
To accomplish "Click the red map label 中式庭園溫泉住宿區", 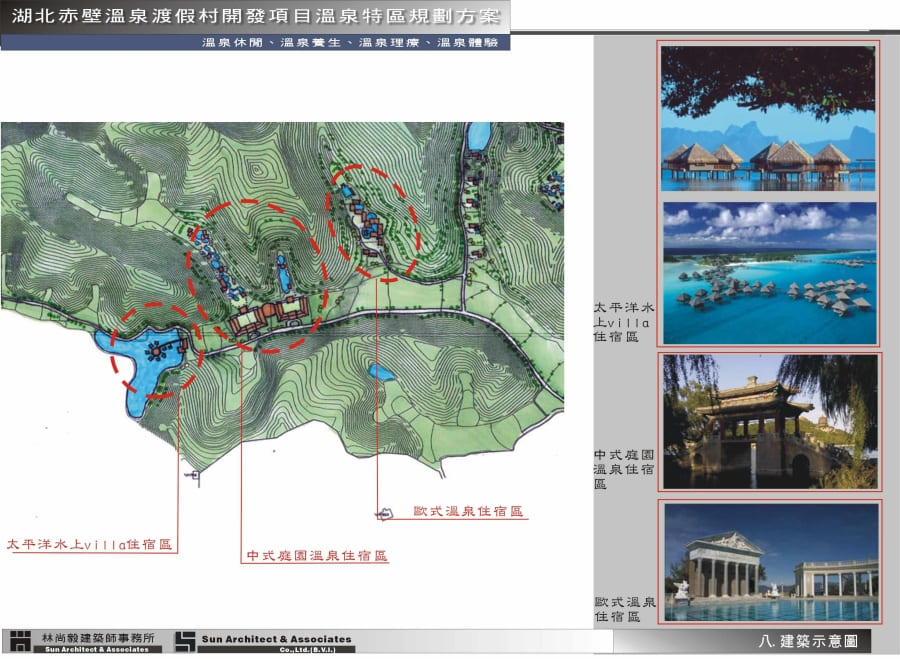I will tap(317, 556).
